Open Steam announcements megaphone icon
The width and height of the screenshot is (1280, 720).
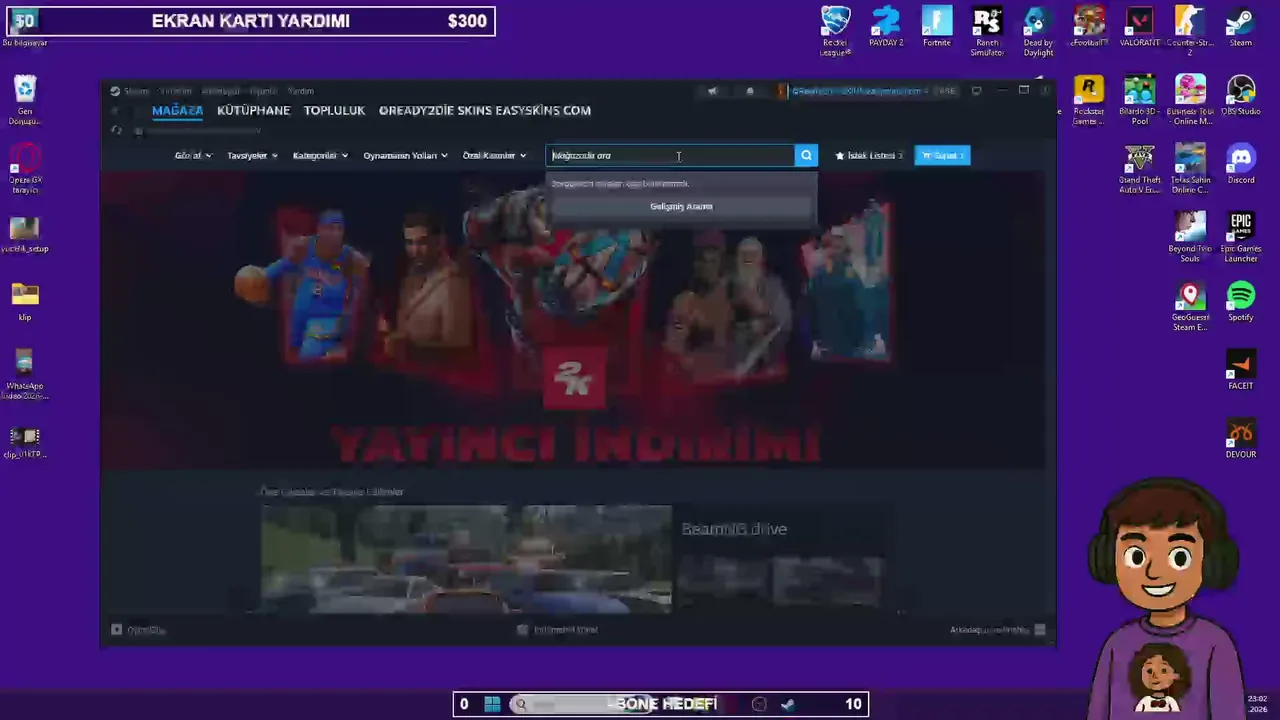click(x=712, y=91)
